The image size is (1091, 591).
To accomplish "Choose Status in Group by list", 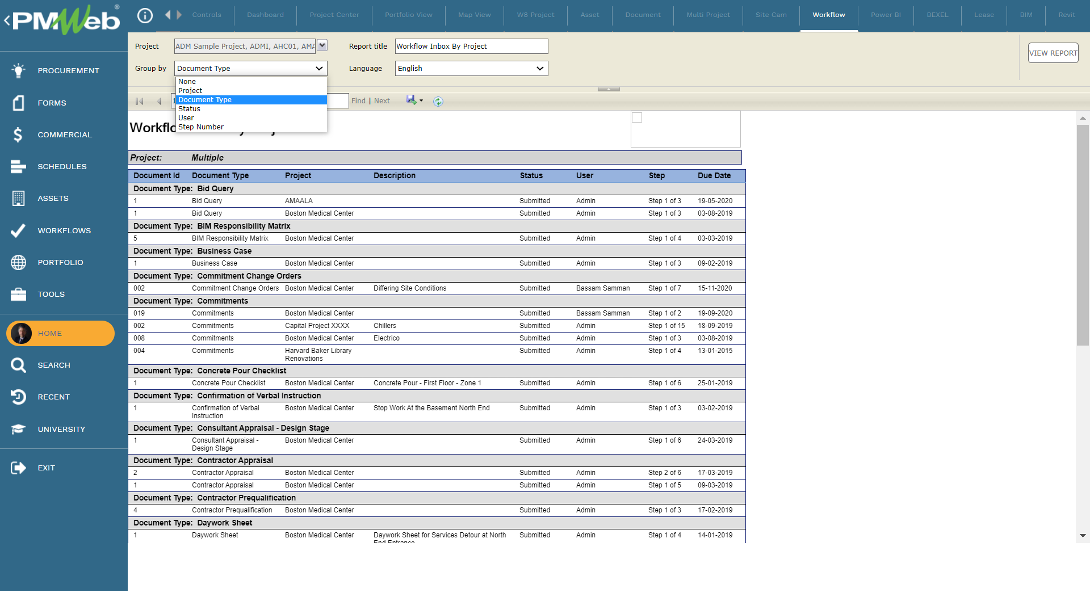I will pyautogui.click(x=250, y=109).
